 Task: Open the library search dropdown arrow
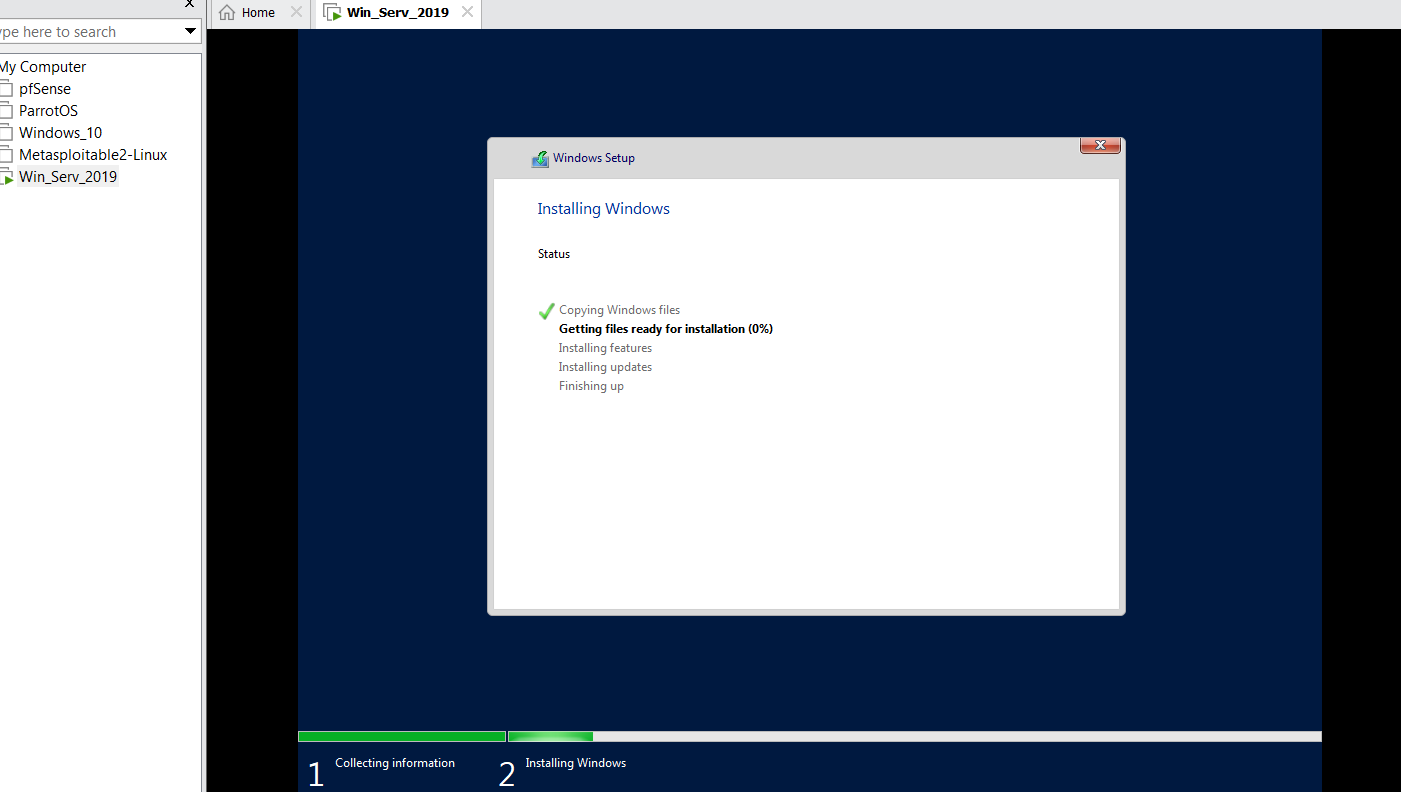pos(190,32)
